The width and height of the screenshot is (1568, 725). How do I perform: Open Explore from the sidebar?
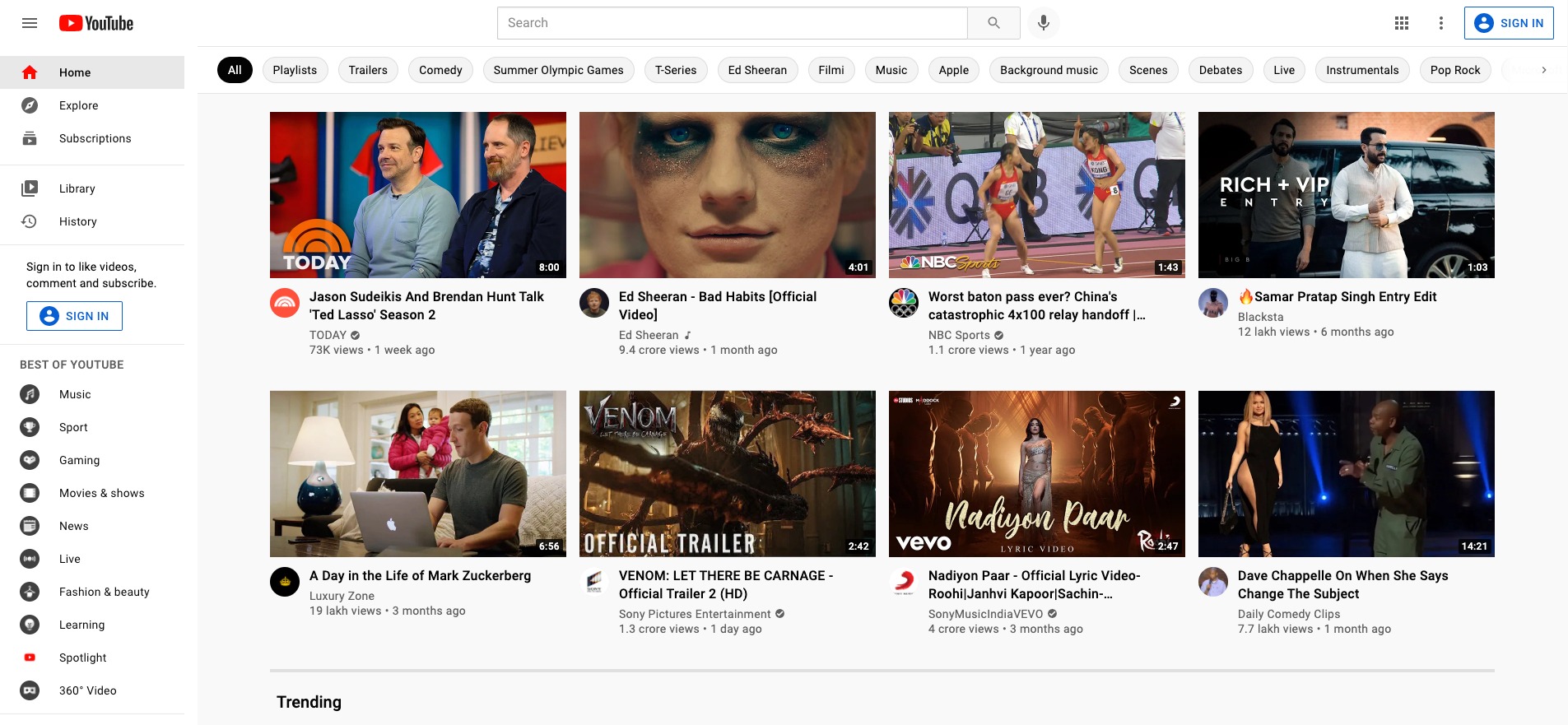click(x=78, y=105)
